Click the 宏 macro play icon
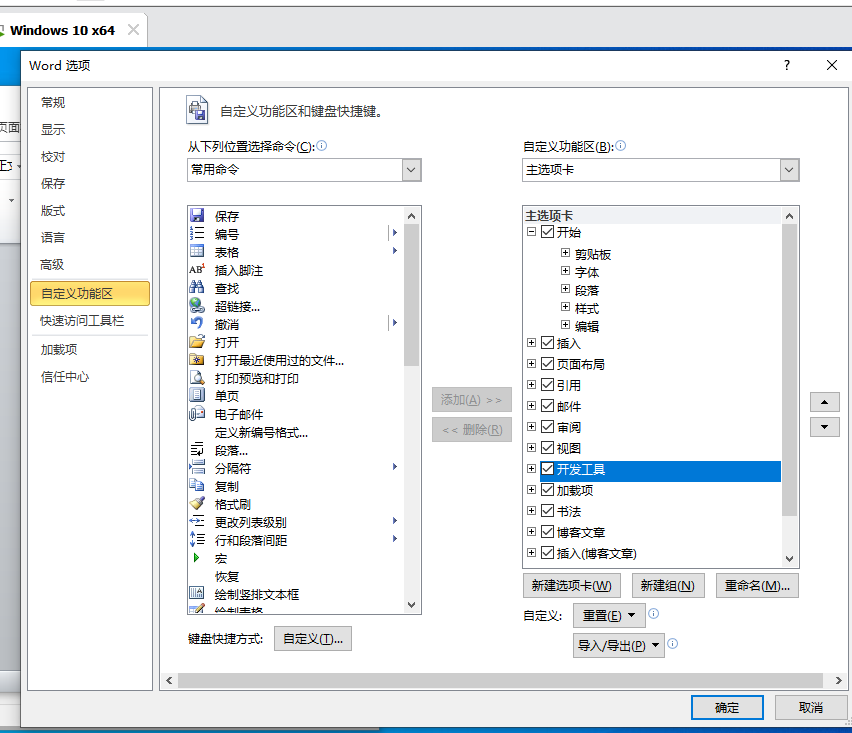The height and width of the screenshot is (733, 852). click(x=197, y=557)
